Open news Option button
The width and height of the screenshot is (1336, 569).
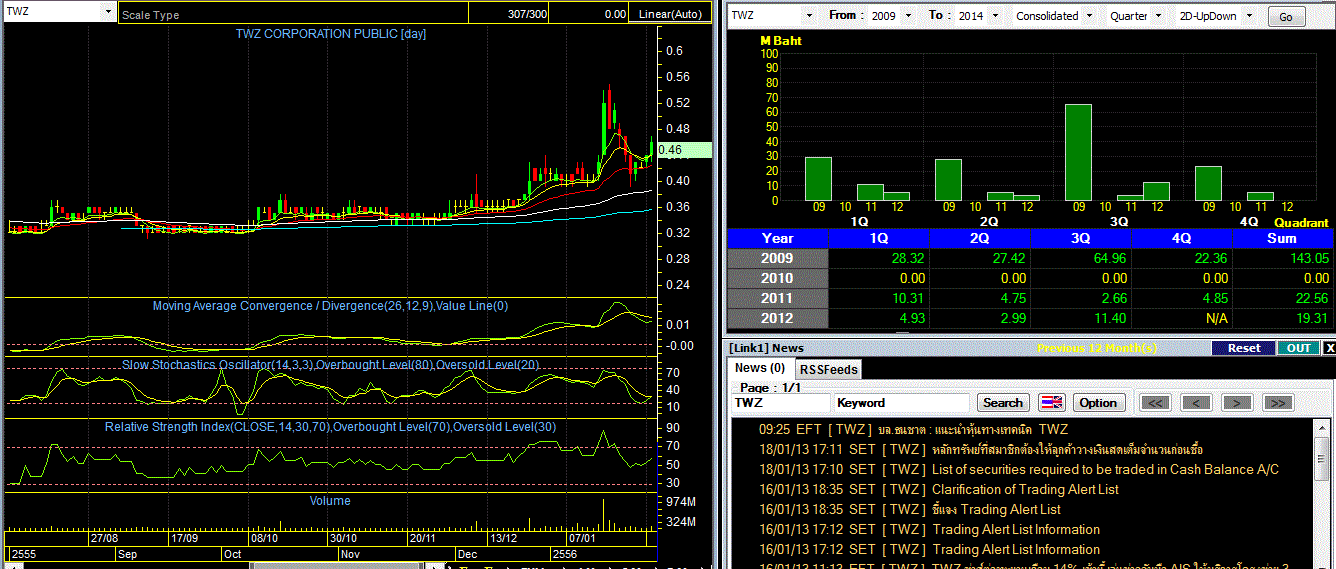1098,403
